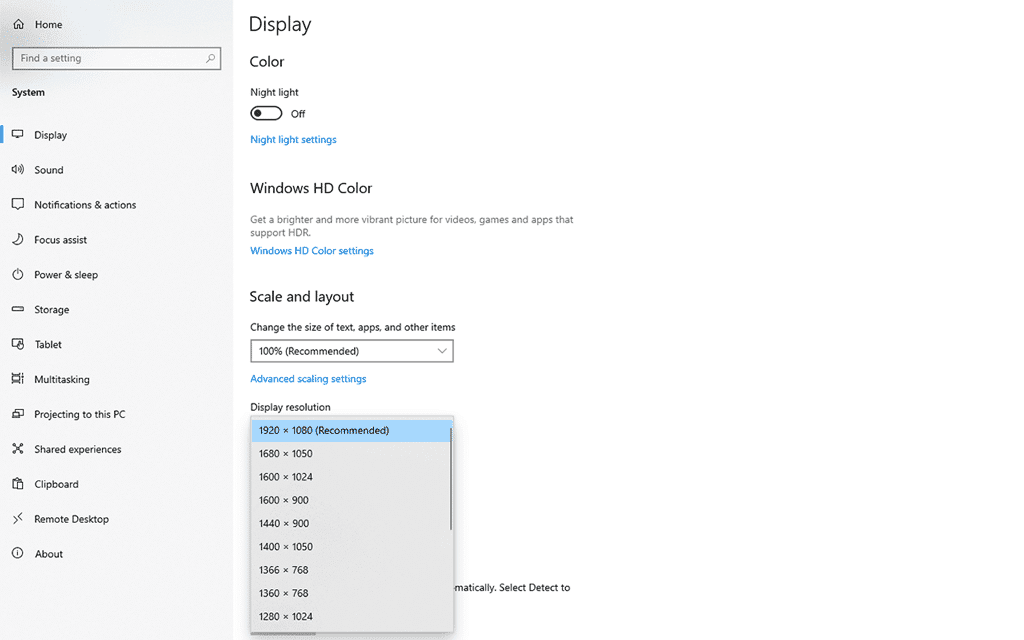Open Projecting to this PC settings
The image size is (1024, 640).
(19, 413)
